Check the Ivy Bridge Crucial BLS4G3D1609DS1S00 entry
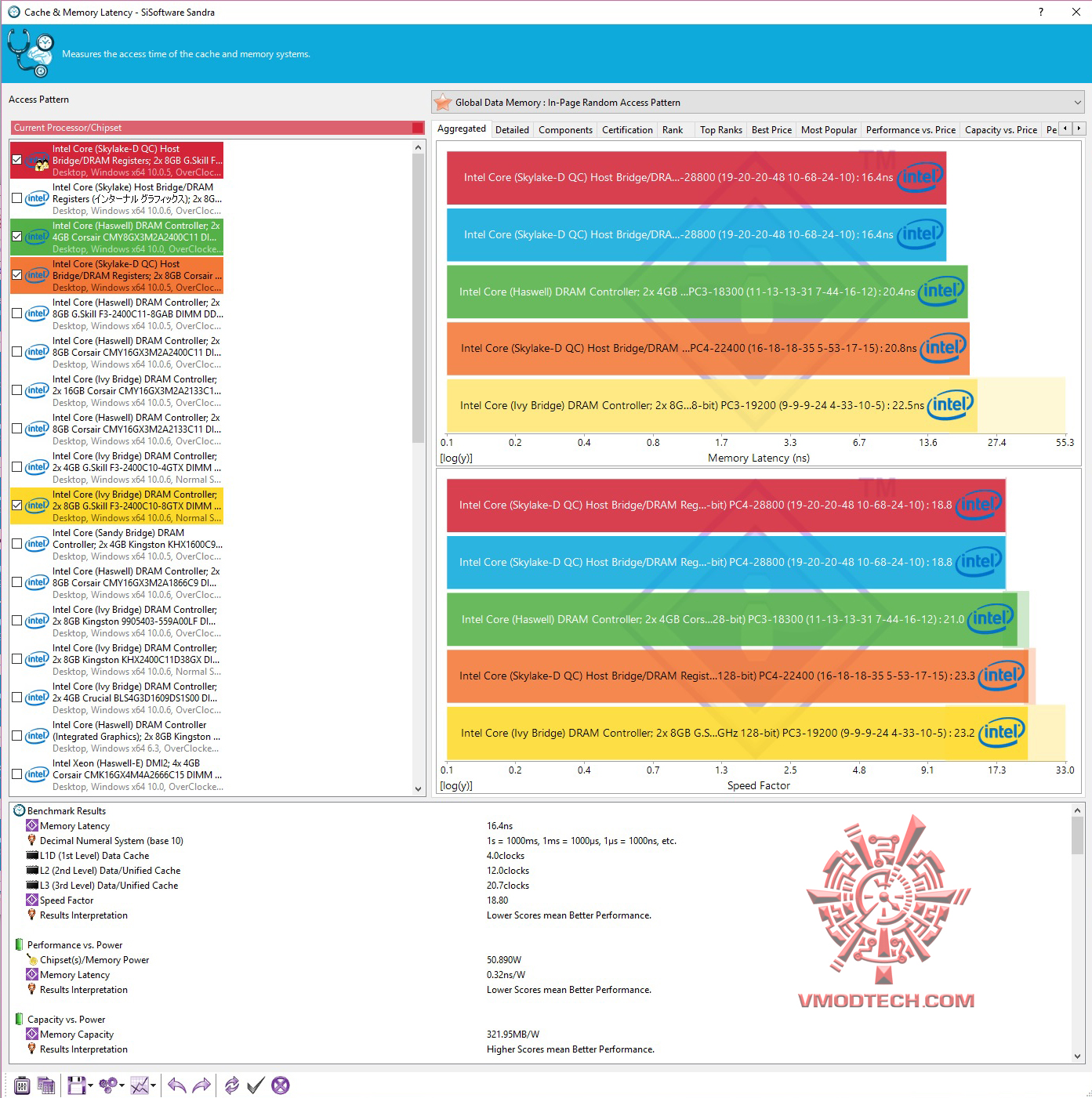Image resolution: width=1092 pixels, height=1098 pixels. click(17, 698)
